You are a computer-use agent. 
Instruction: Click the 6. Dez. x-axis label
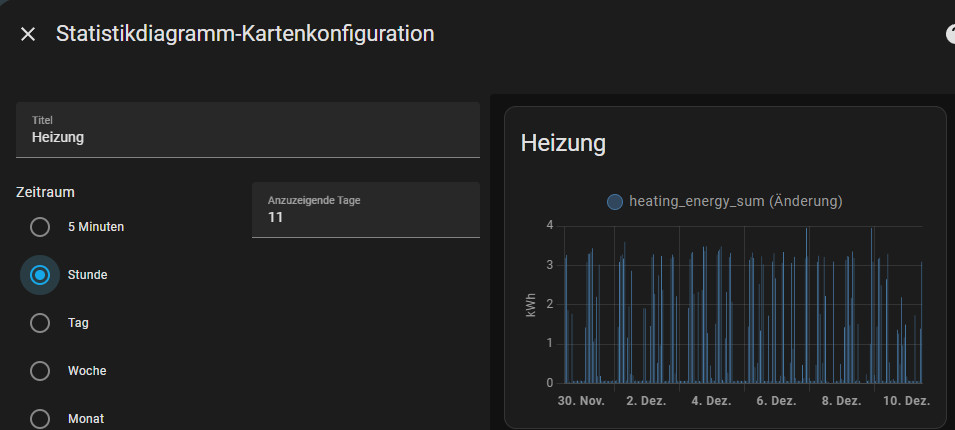(776, 400)
